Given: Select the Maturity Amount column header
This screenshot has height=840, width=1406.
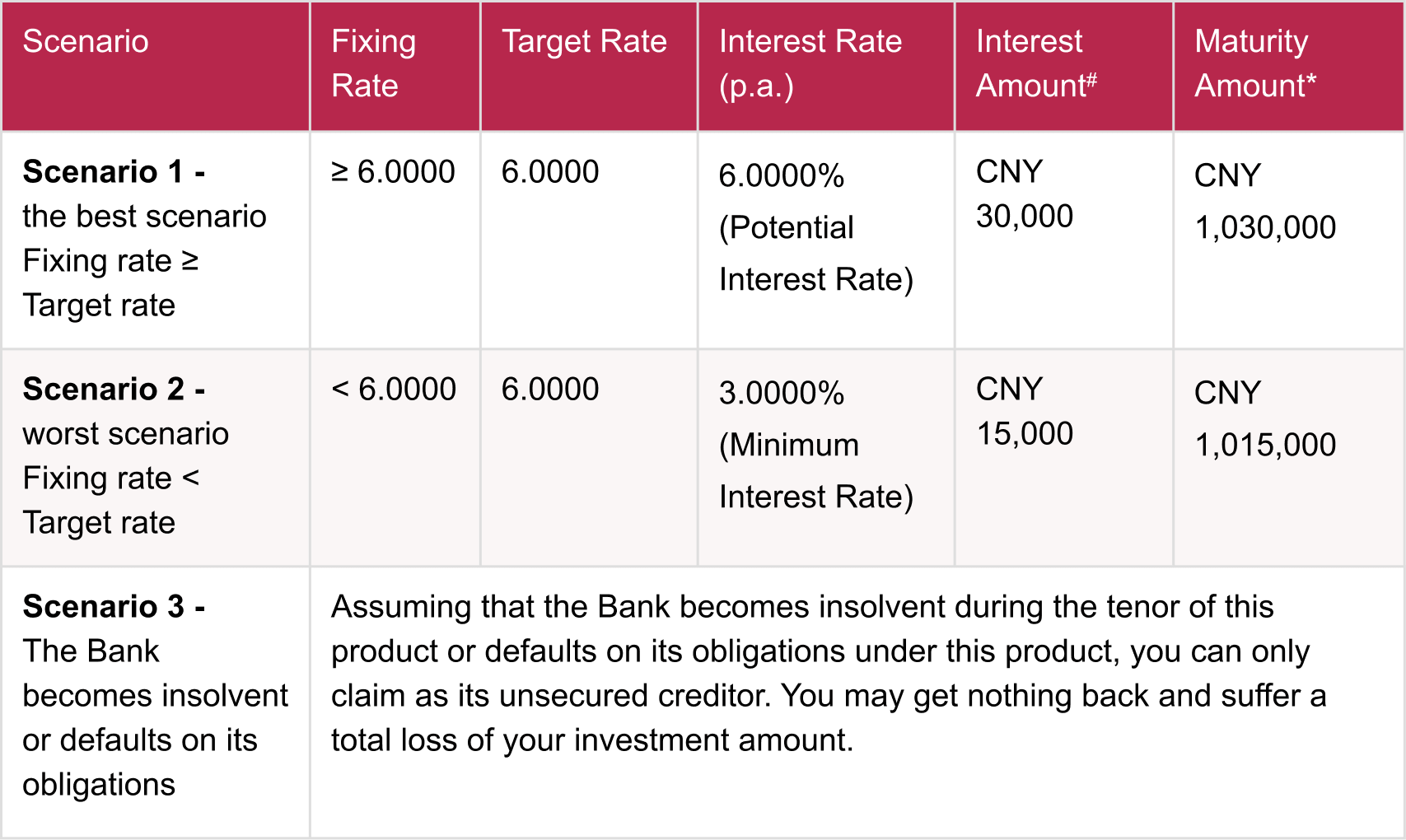Looking at the screenshot, I should click(x=1289, y=66).
